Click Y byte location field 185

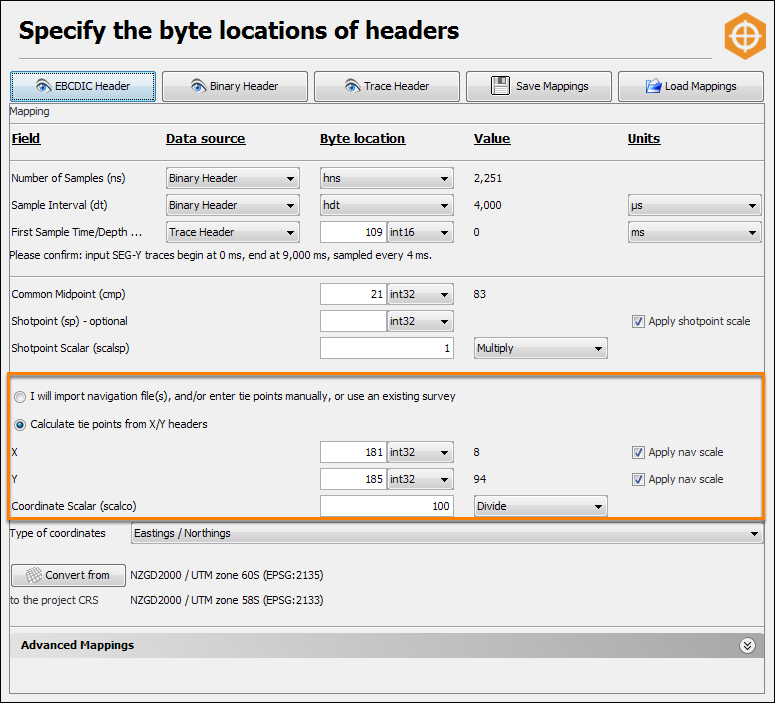tap(353, 479)
